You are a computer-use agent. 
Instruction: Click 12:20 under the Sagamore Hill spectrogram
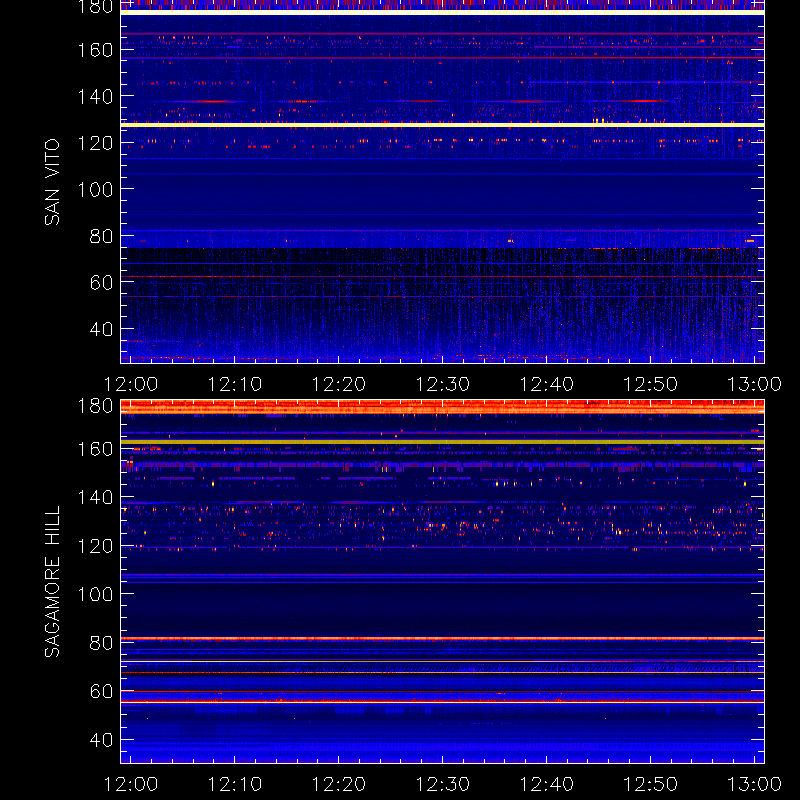[339, 784]
